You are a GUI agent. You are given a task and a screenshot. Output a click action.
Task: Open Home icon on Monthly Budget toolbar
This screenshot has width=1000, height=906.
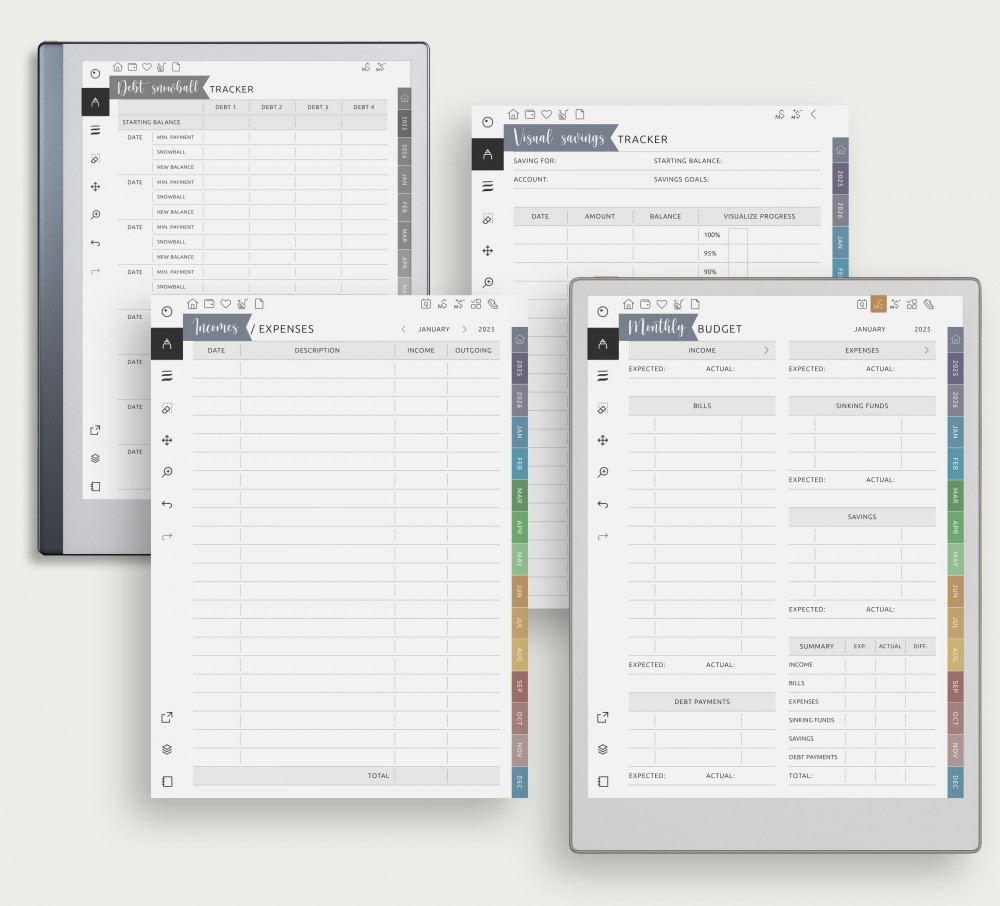628,304
